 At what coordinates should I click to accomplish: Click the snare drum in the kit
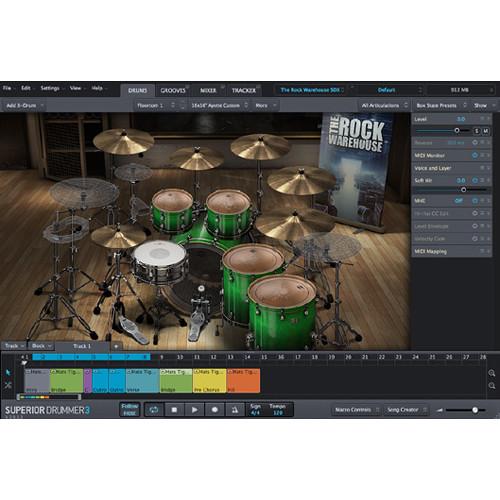(x=159, y=262)
